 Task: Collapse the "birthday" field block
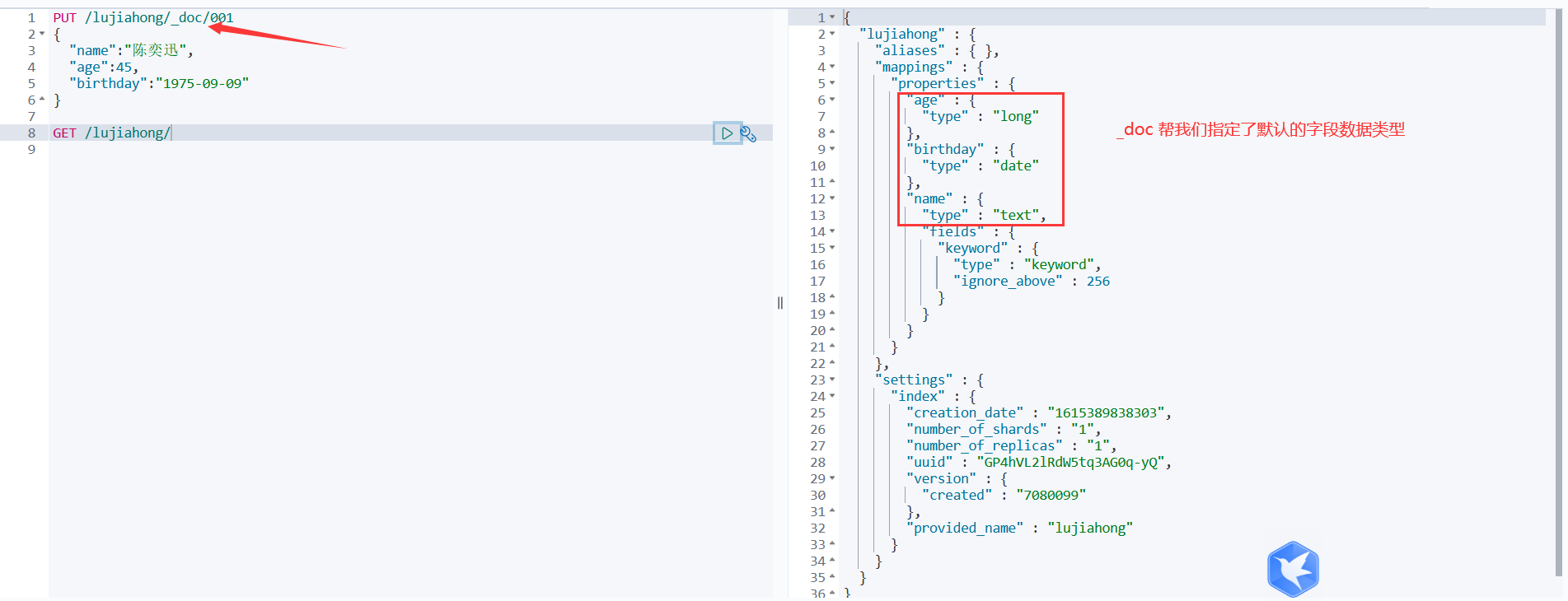[832, 150]
